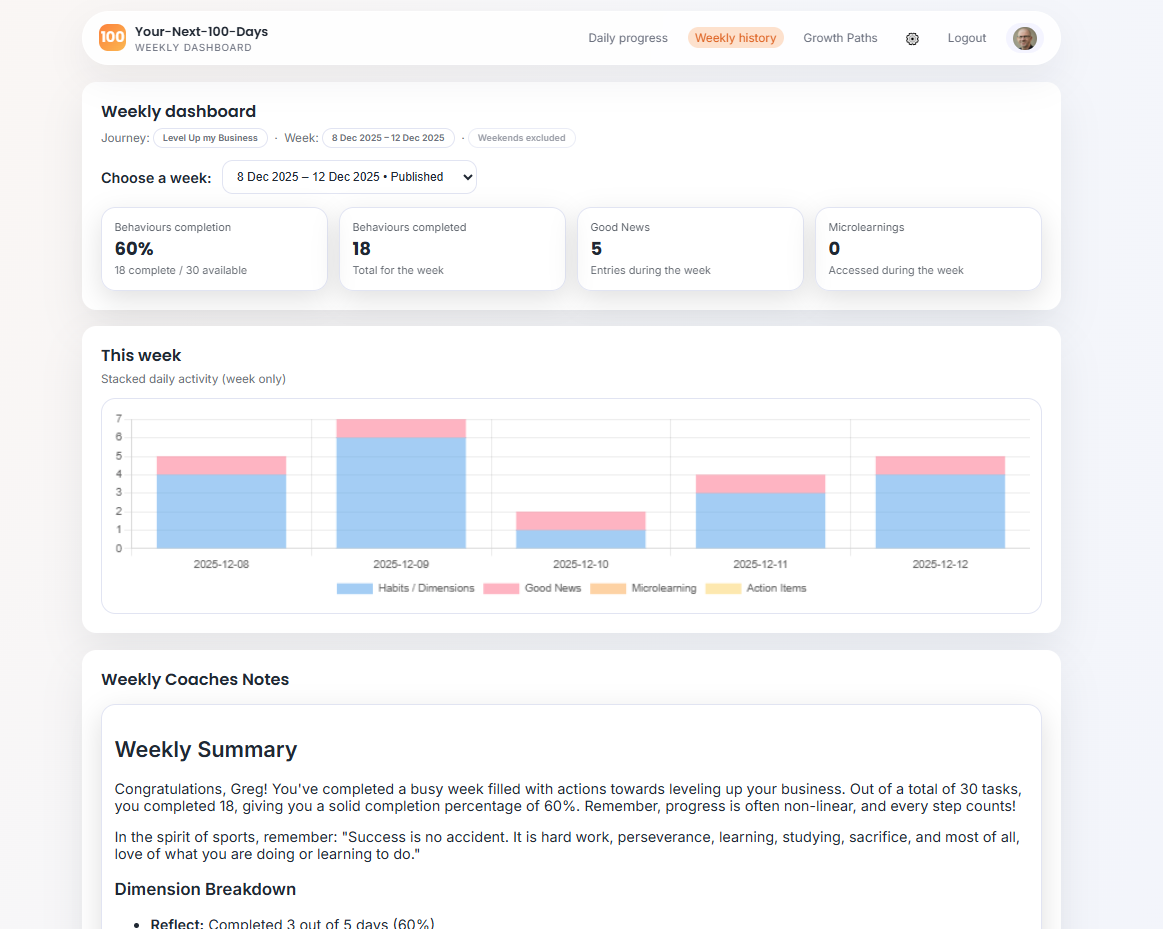This screenshot has height=929, width=1163.
Task: Expand the week selector showing Published status
Action: pyautogui.click(x=349, y=176)
